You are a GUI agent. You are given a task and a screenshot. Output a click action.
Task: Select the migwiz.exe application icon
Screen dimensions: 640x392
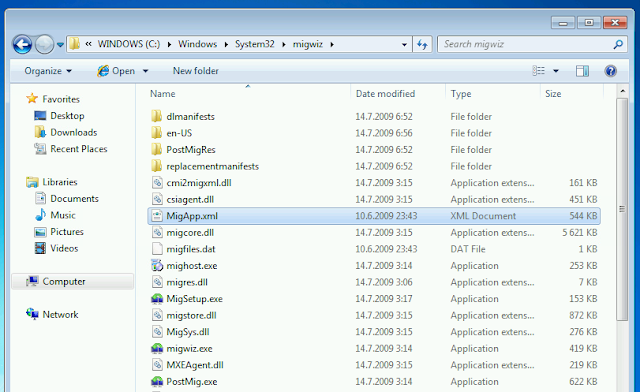point(157,348)
